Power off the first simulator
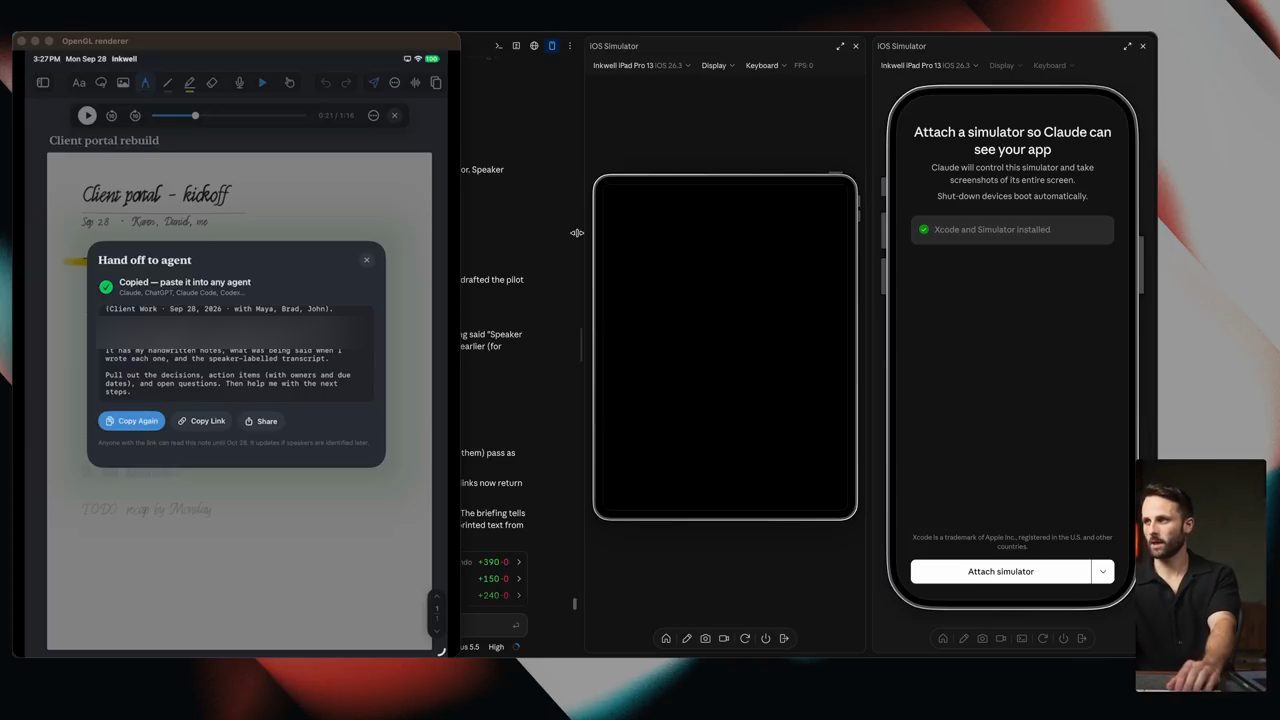 pos(765,638)
